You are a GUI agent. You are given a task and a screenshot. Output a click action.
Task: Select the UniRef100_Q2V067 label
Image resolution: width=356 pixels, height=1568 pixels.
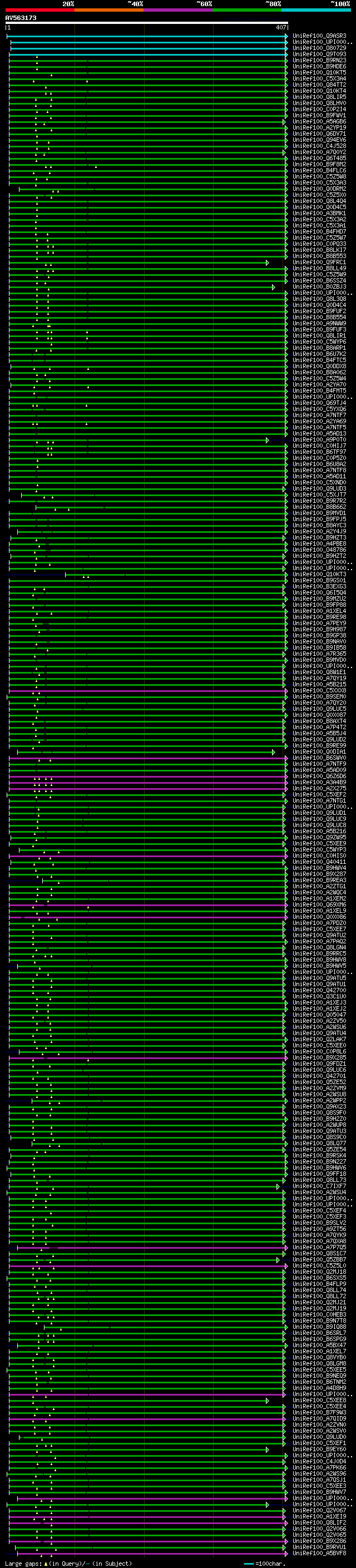click(x=319, y=1510)
